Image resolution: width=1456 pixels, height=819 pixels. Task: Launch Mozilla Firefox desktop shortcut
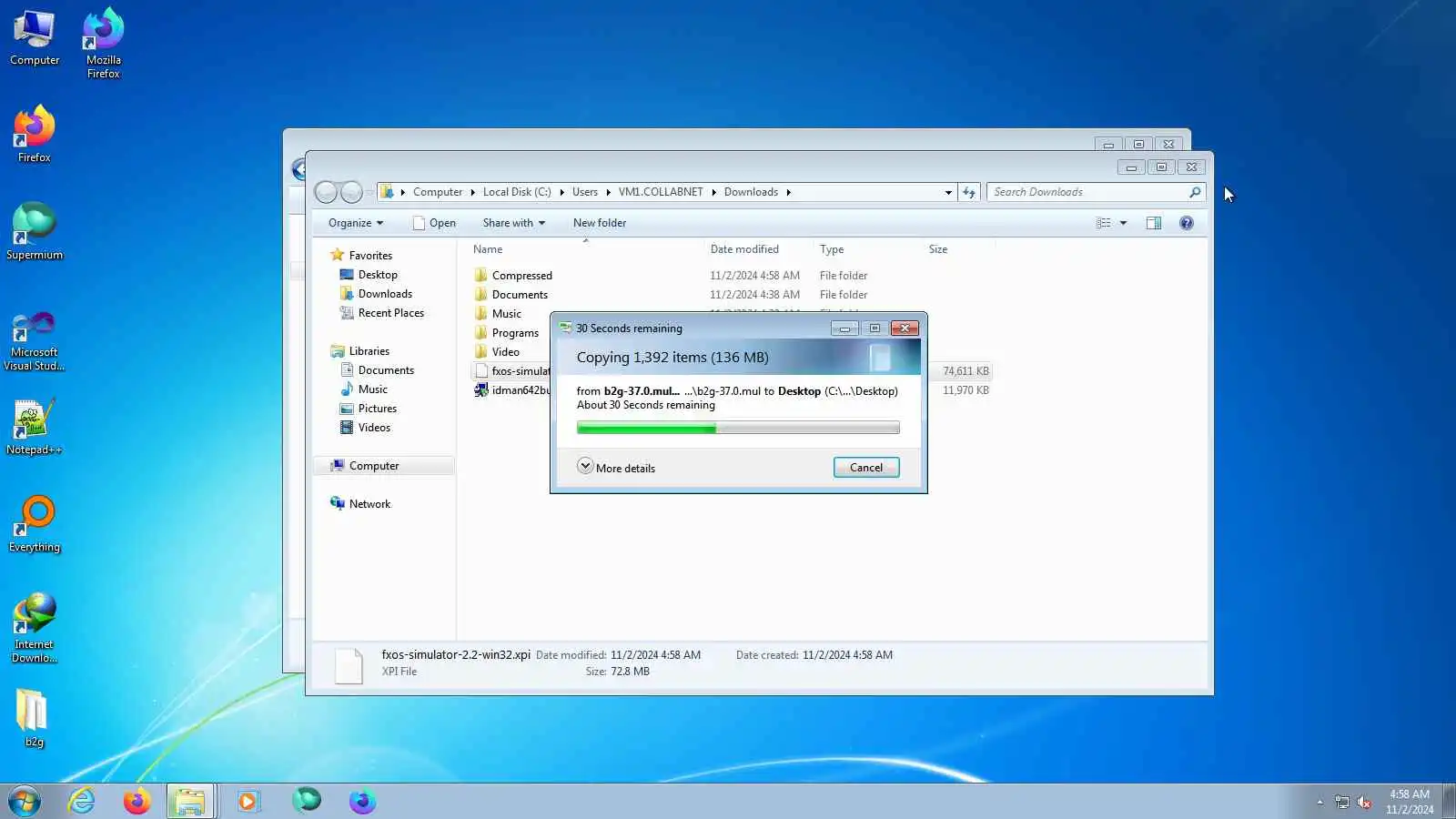click(104, 43)
